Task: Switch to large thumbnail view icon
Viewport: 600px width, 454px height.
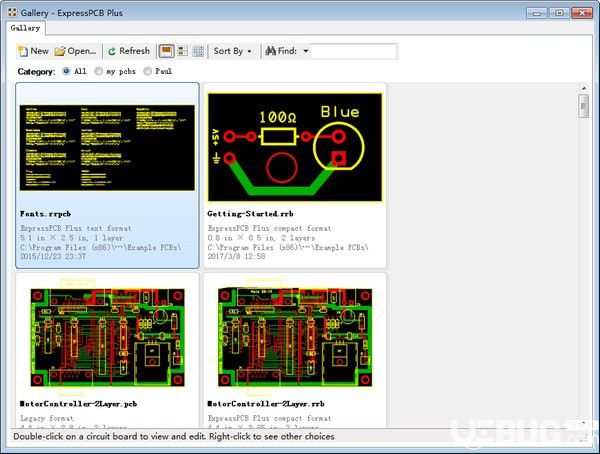Action: (x=166, y=51)
